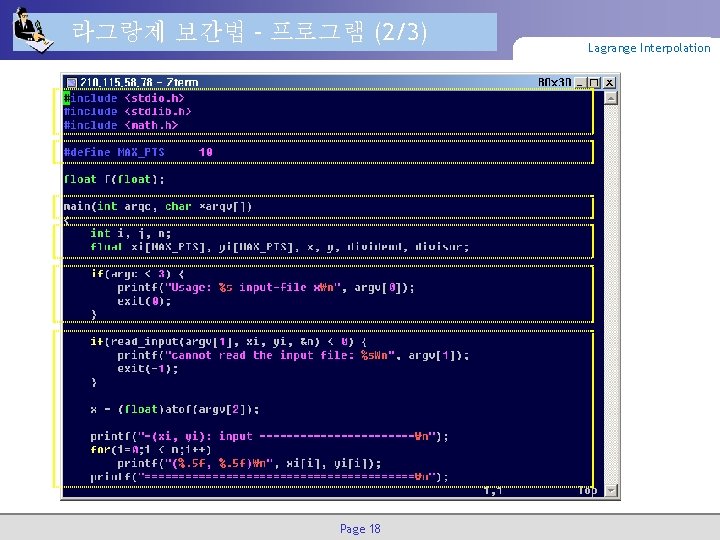Click the 'Usage: %s input-file x' printf line
This screenshot has width=720, height=540.
pos(266,288)
